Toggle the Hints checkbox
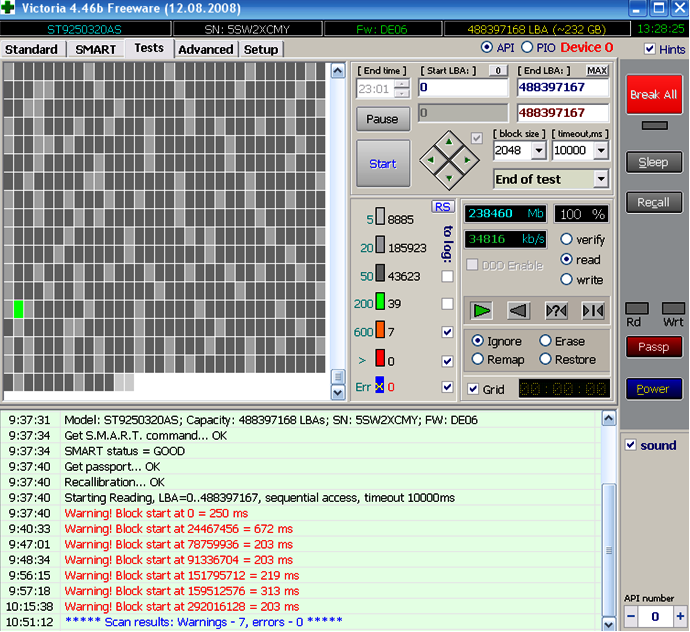 650,48
